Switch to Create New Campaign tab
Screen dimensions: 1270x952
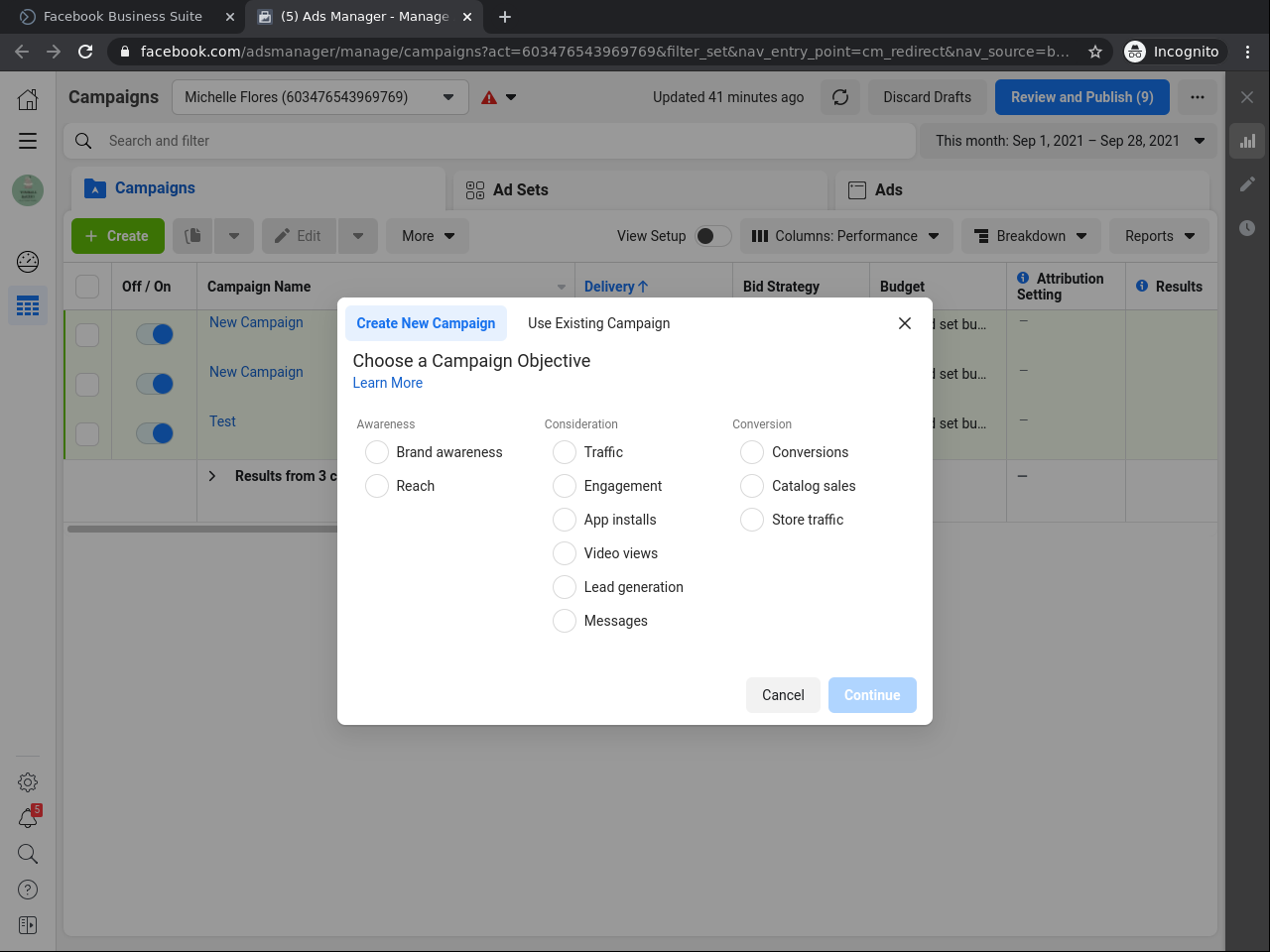tap(426, 323)
